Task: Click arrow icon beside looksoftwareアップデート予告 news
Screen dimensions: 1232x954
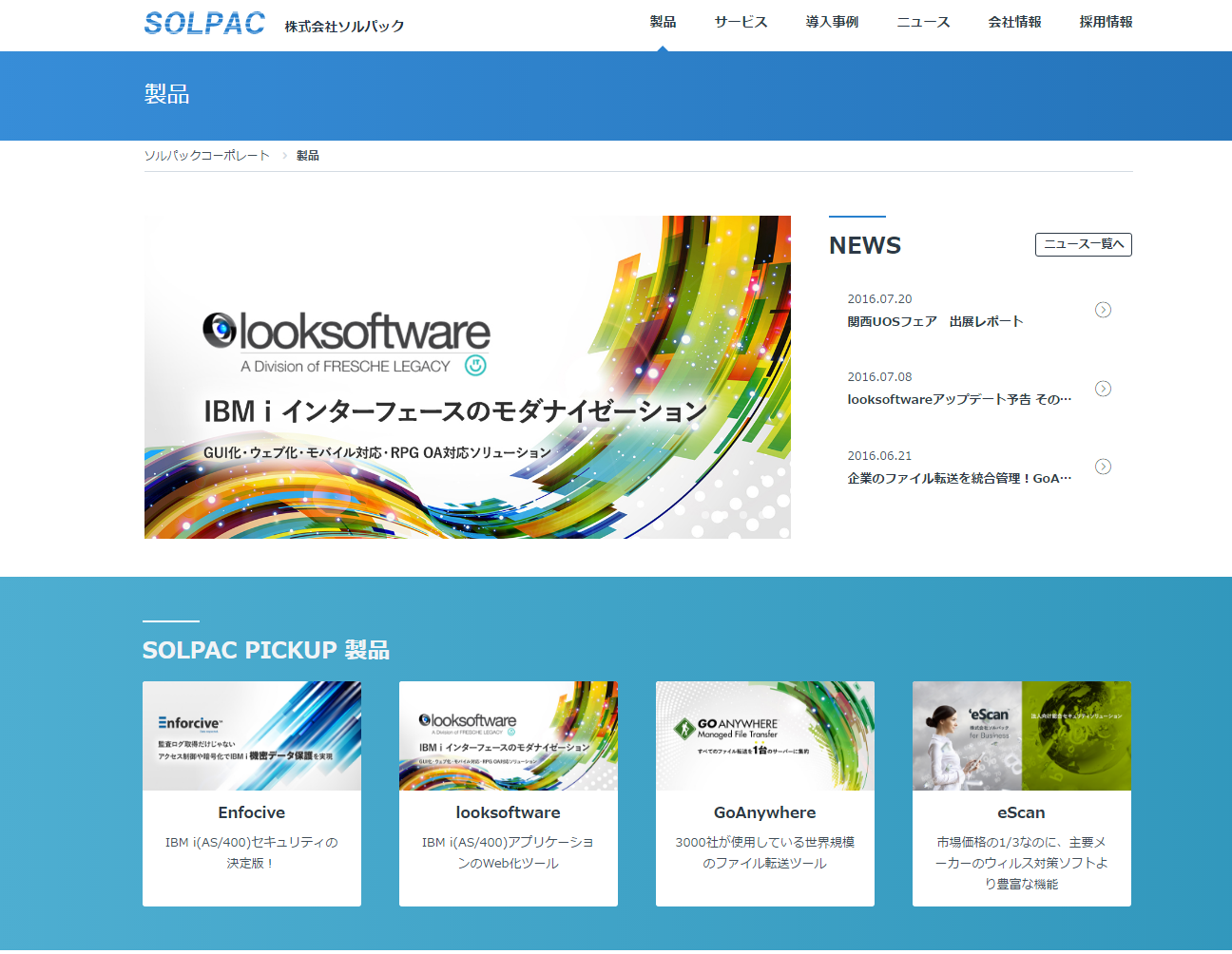Action: (x=1103, y=389)
